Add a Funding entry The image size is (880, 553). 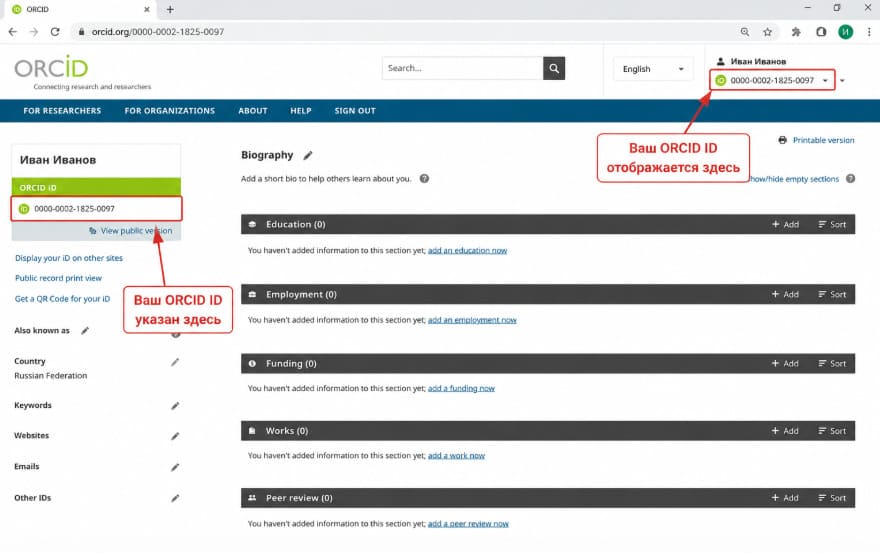click(x=785, y=363)
